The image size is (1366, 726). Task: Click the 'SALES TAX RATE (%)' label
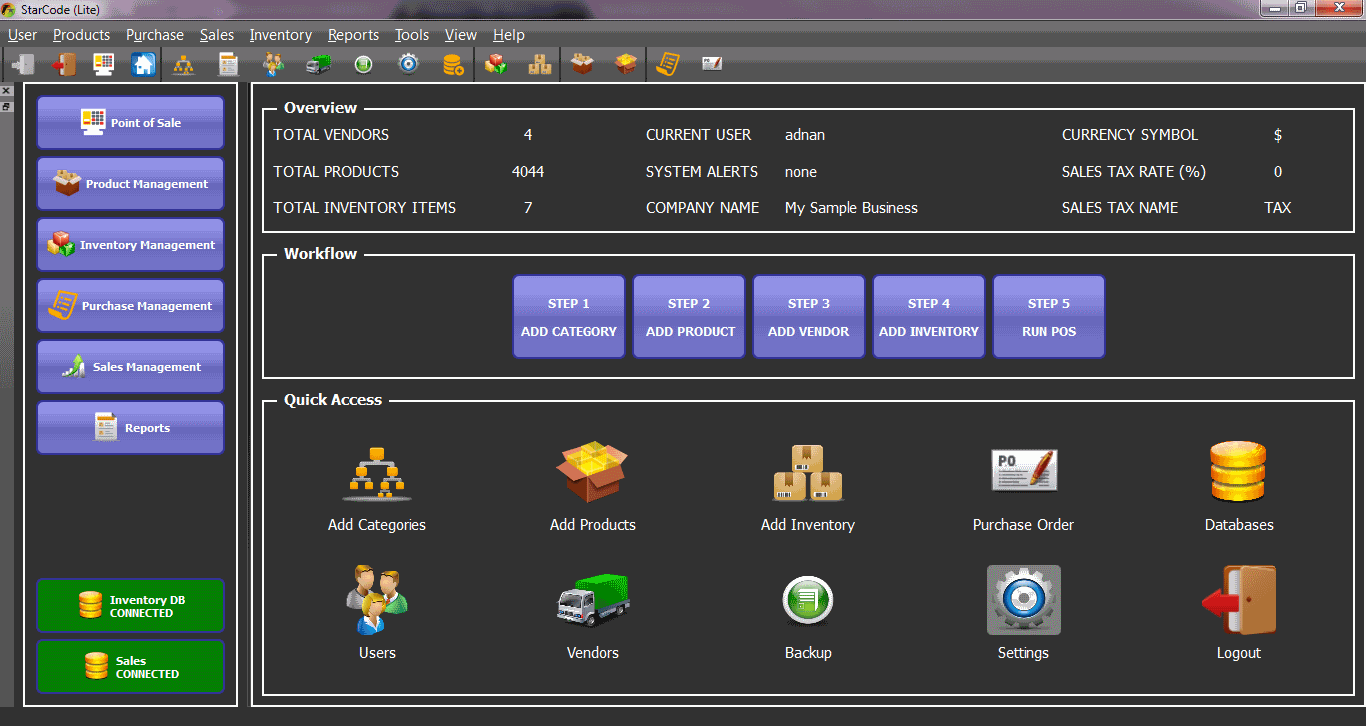pos(1134,172)
